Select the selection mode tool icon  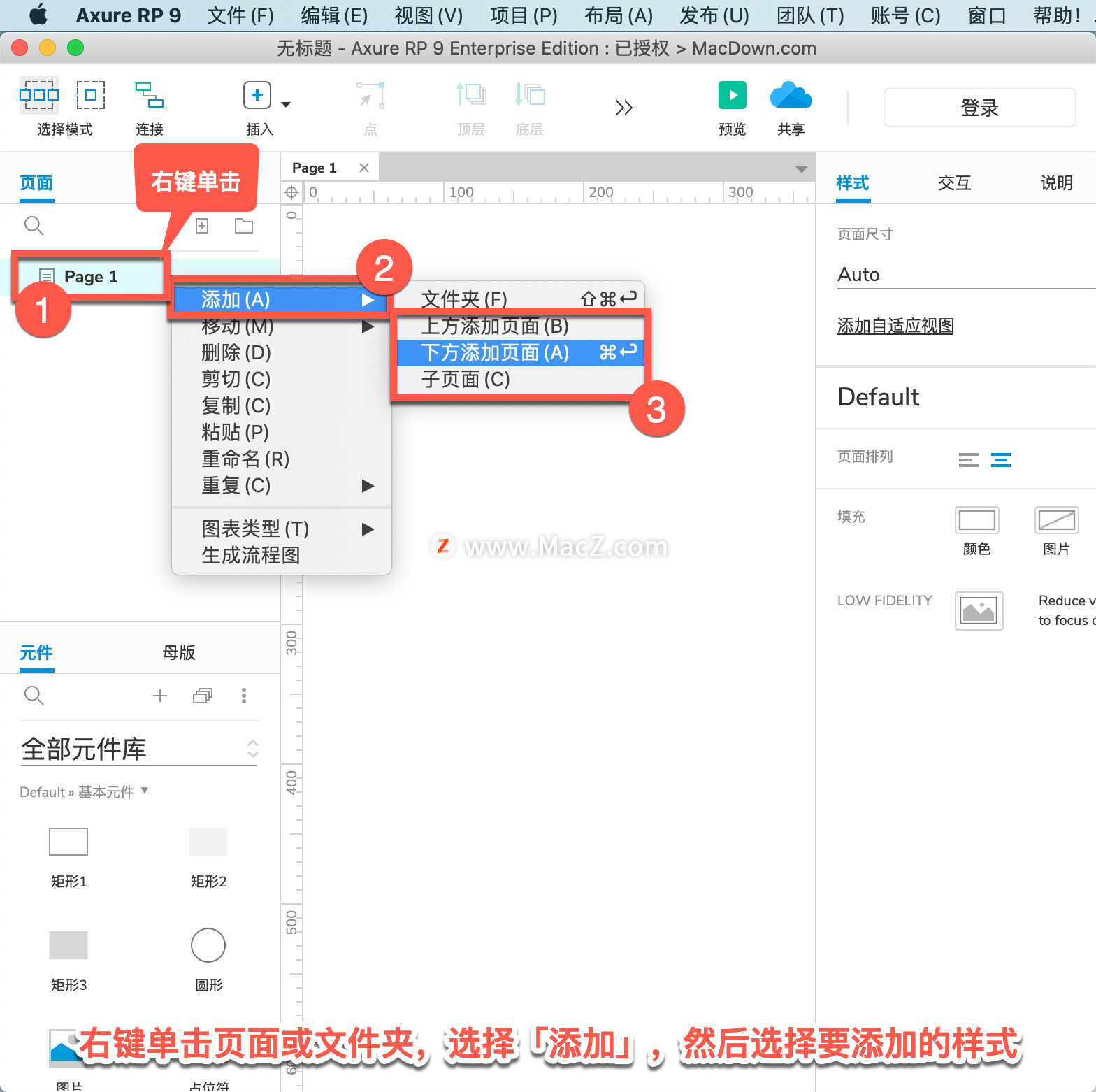click(39, 95)
